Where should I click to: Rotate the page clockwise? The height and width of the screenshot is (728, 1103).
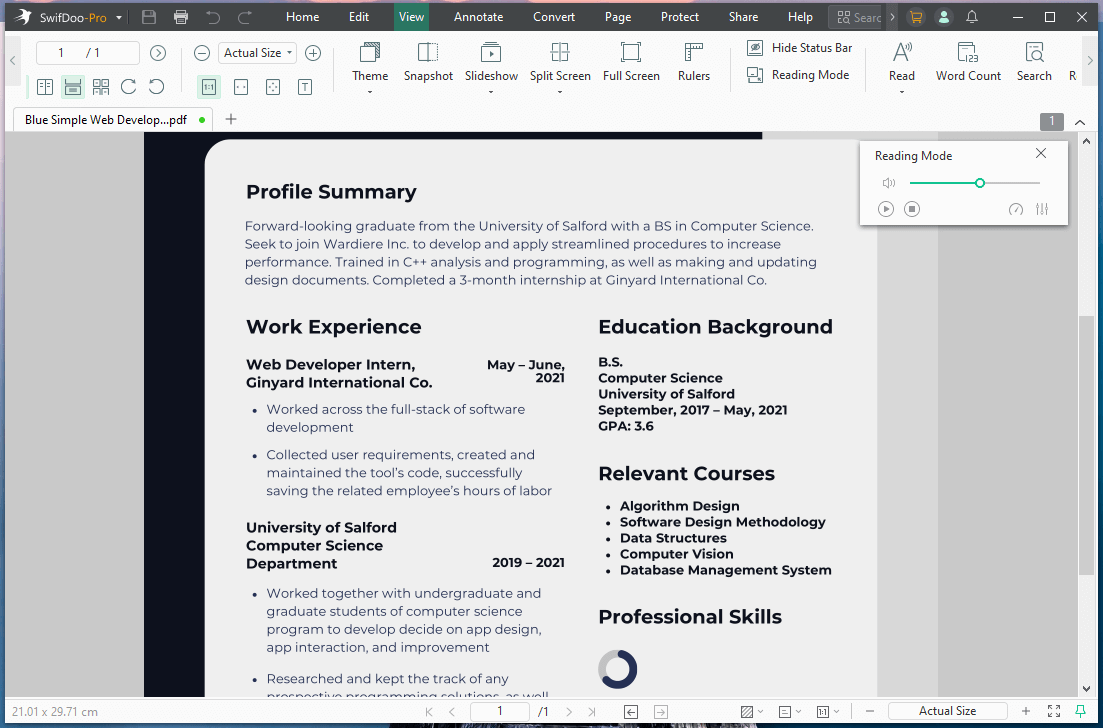(128, 87)
